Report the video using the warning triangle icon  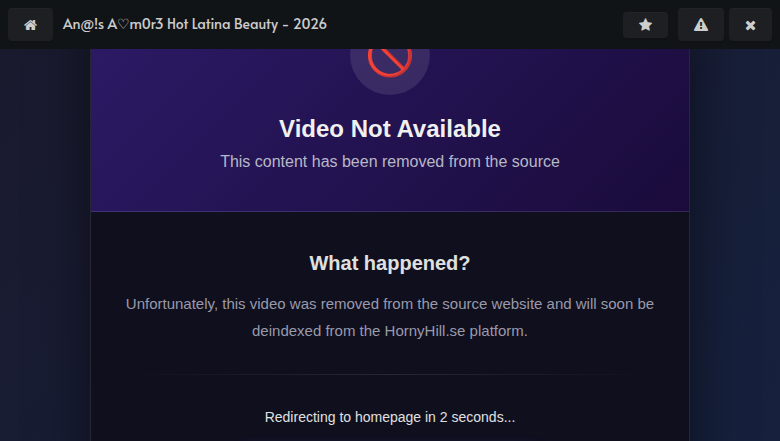click(x=701, y=25)
